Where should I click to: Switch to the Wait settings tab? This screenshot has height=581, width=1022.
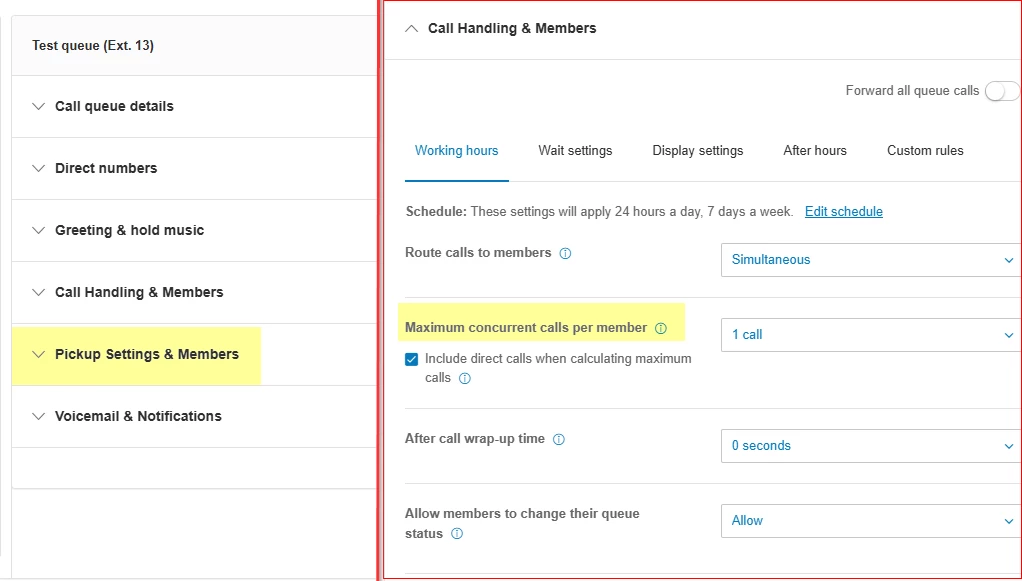[575, 151]
